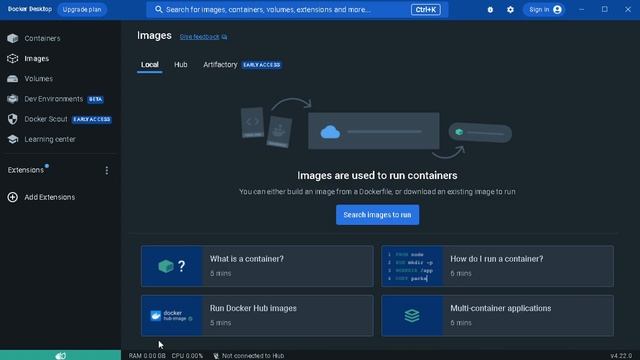Screen dimensions: 640x360
Task: Open Settings gear icon
Action: (x=510, y=9)
